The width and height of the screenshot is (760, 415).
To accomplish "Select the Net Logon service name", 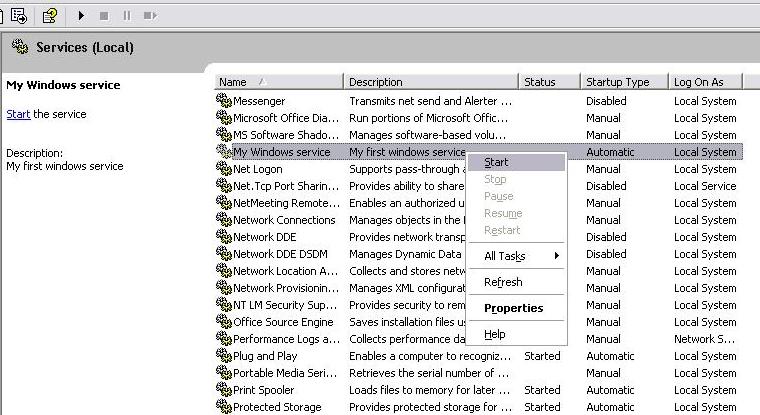I will tap(257, 169).
